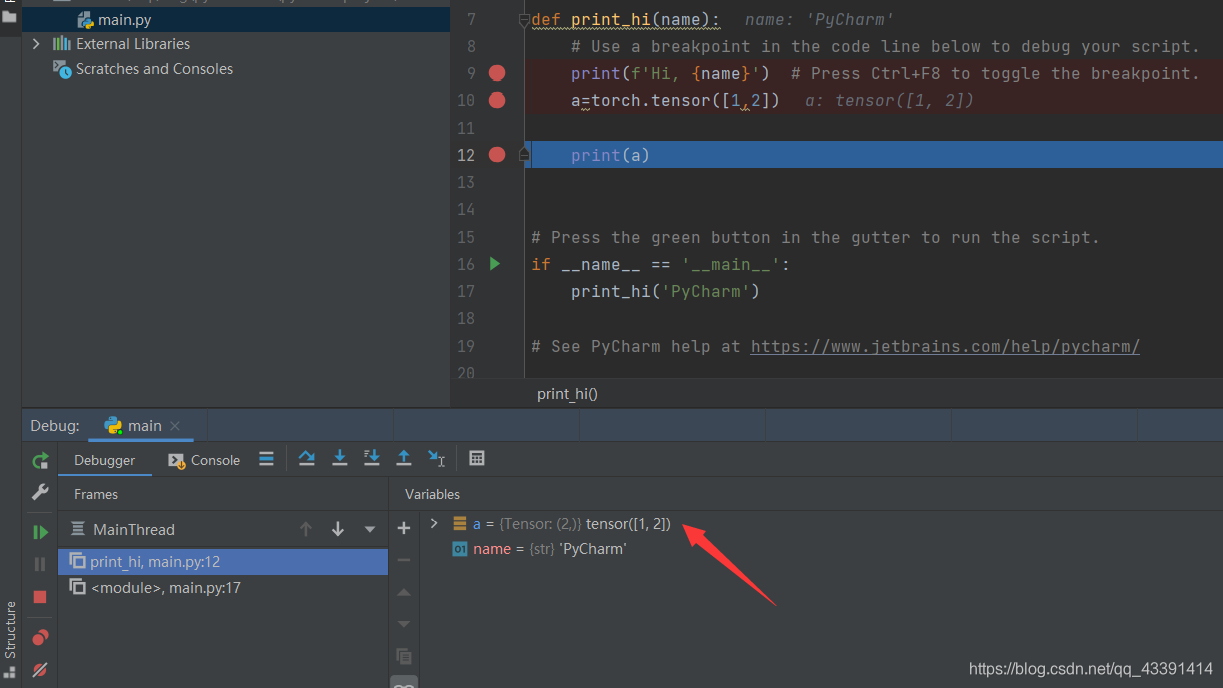Toggle breakpoint on line 10
Viewport: 1223px width, 688px height.
(x=497, y=100)
